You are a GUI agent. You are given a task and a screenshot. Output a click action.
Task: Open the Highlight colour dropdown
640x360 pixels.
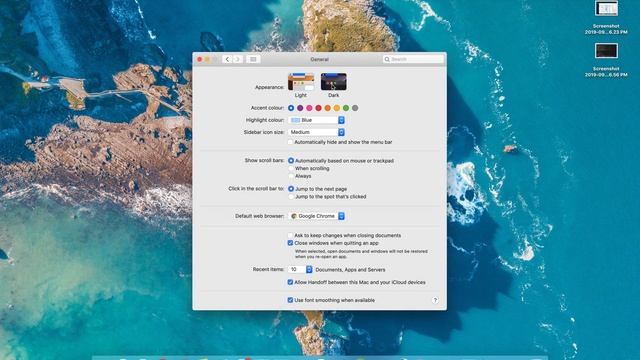[317, 120]
